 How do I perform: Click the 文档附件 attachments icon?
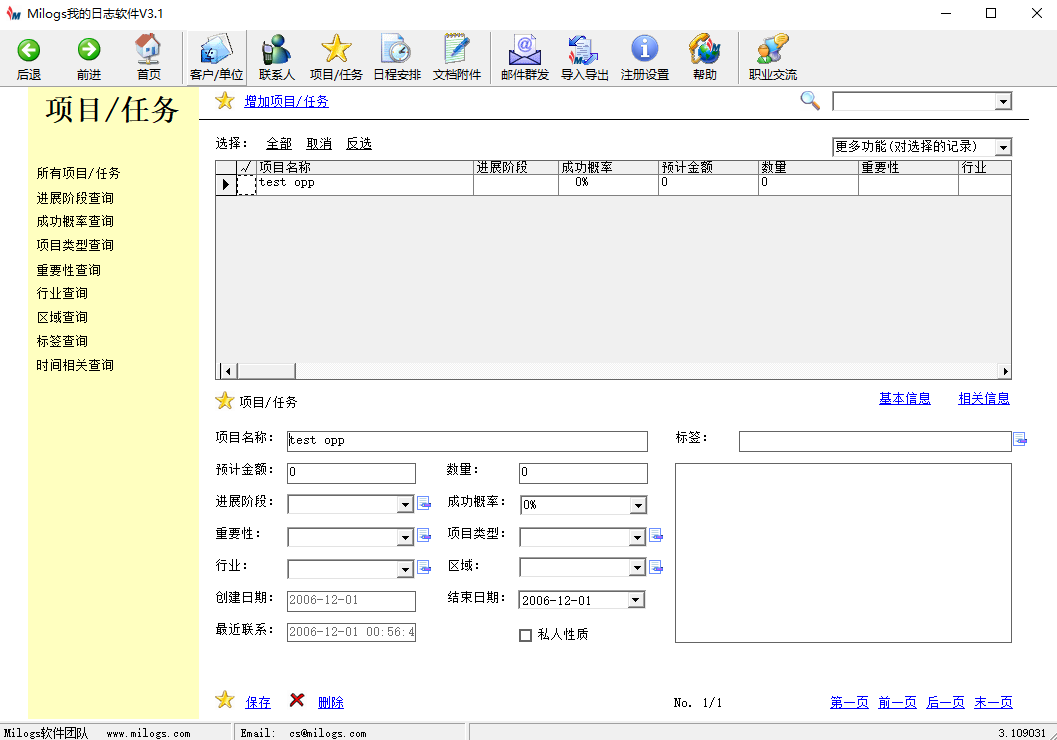point(457,57)
